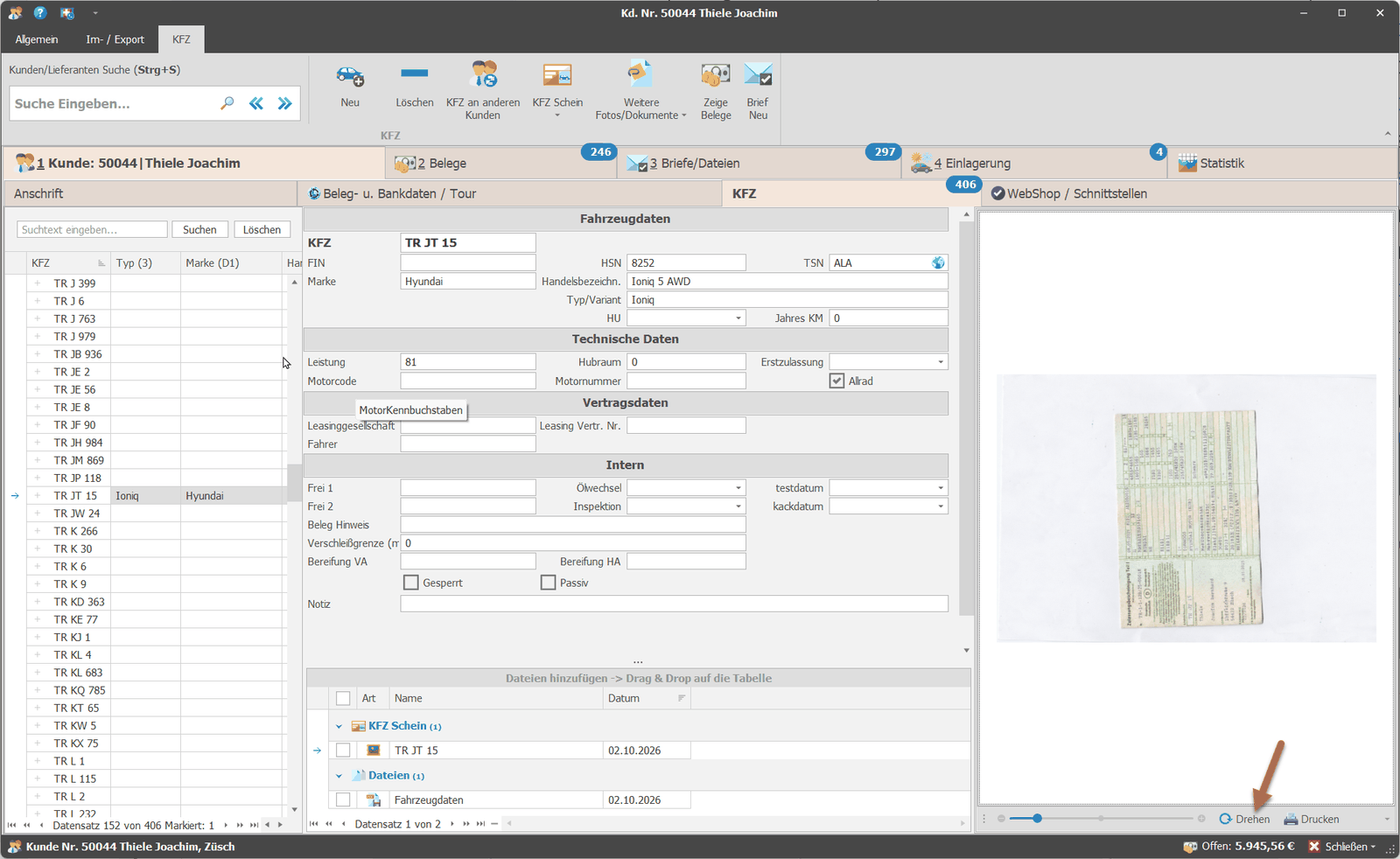1400x859 pixels.
Task: Print the document with Drucken
Action: [1312, 819]
